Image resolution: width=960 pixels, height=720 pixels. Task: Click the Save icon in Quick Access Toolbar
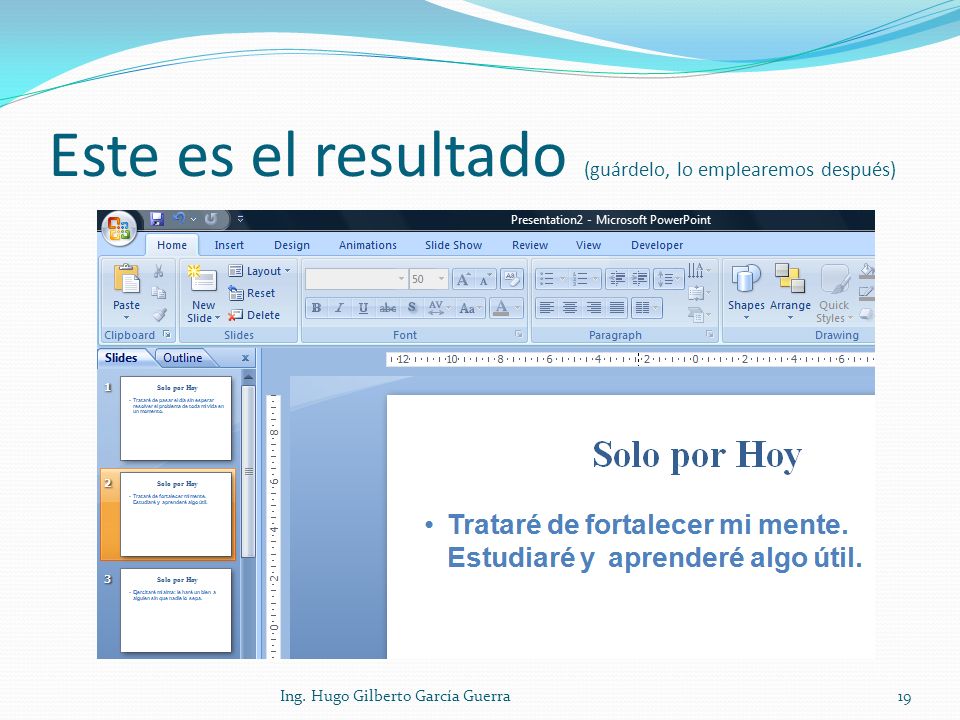(157, 219)
